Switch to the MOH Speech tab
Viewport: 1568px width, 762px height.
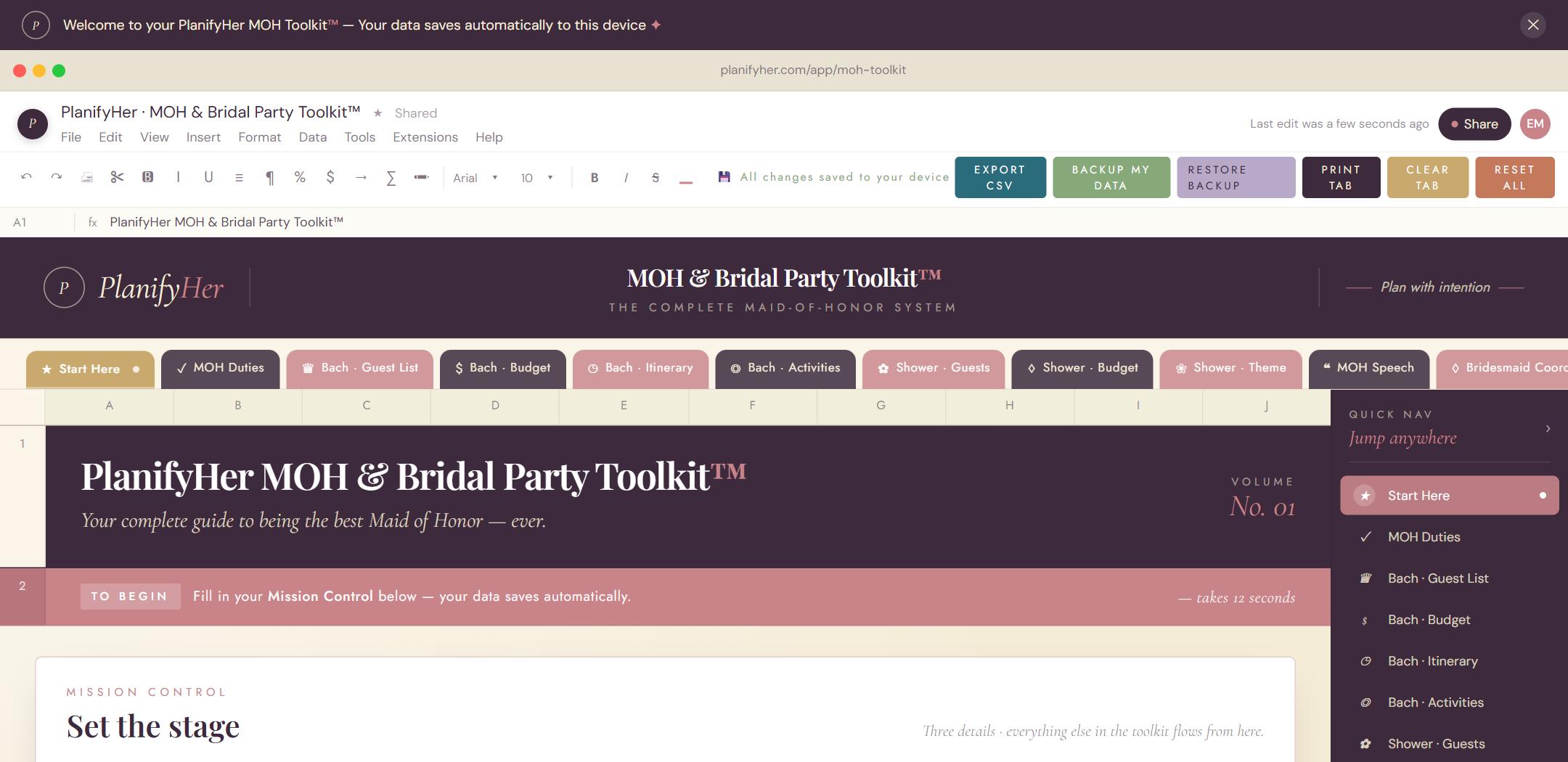[x=1369, y=369]
